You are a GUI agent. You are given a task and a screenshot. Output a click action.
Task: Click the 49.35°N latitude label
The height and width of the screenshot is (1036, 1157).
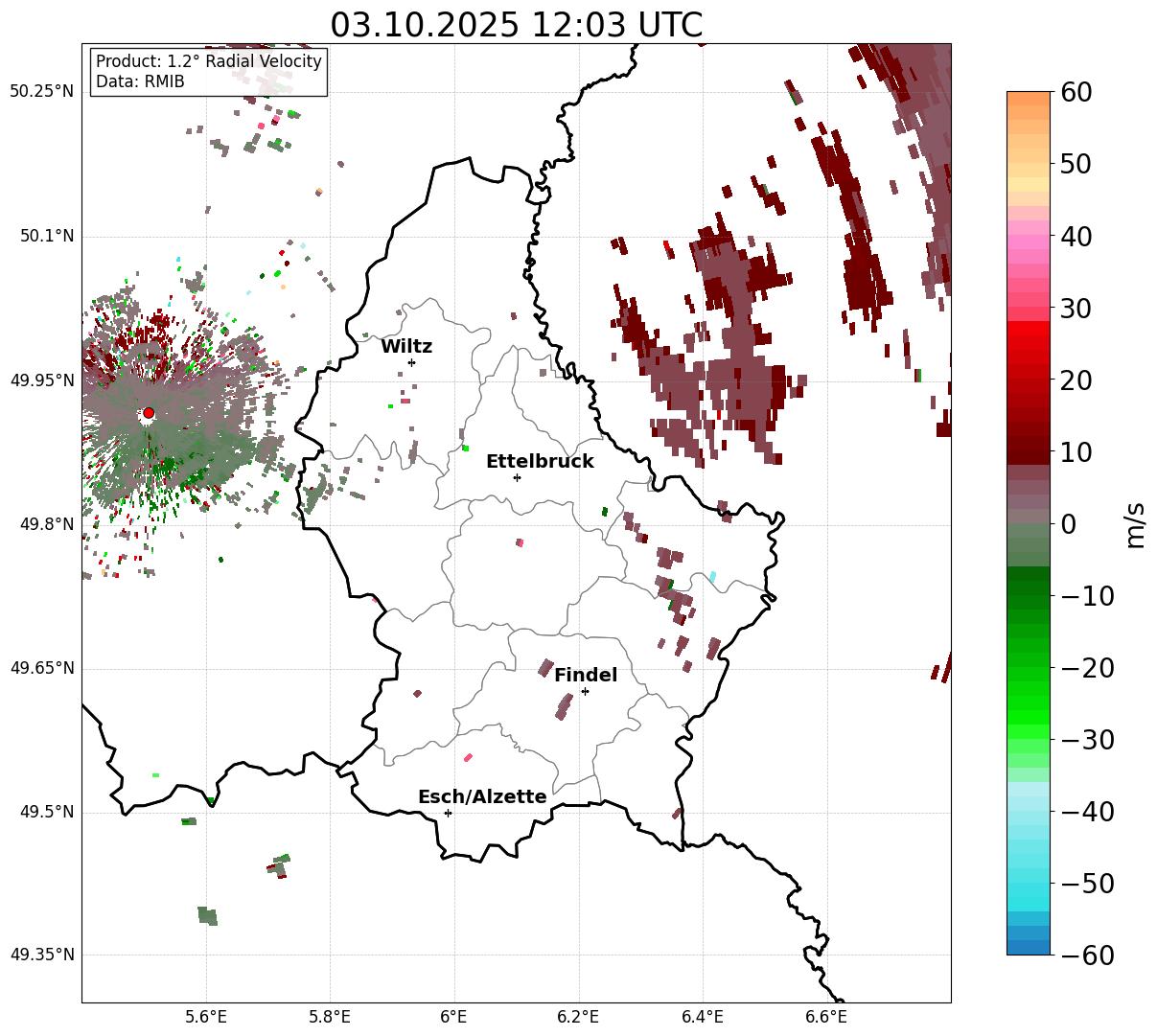pos(42,955)
